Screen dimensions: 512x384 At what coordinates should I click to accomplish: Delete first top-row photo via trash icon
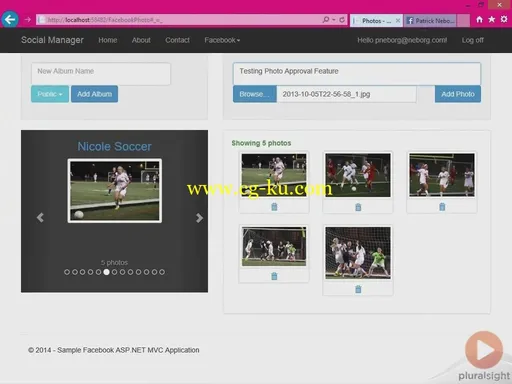274,207
